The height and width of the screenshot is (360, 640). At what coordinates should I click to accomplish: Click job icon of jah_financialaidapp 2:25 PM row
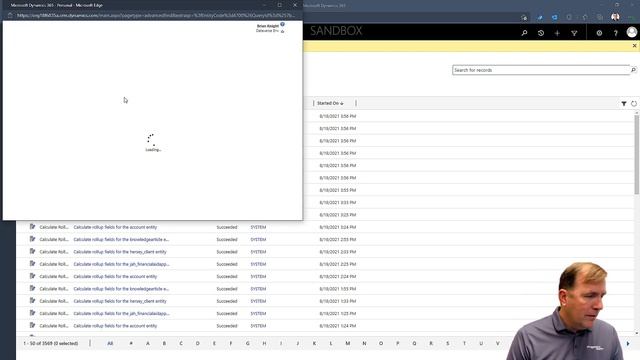pyautogui.click(x=32, y=263)
